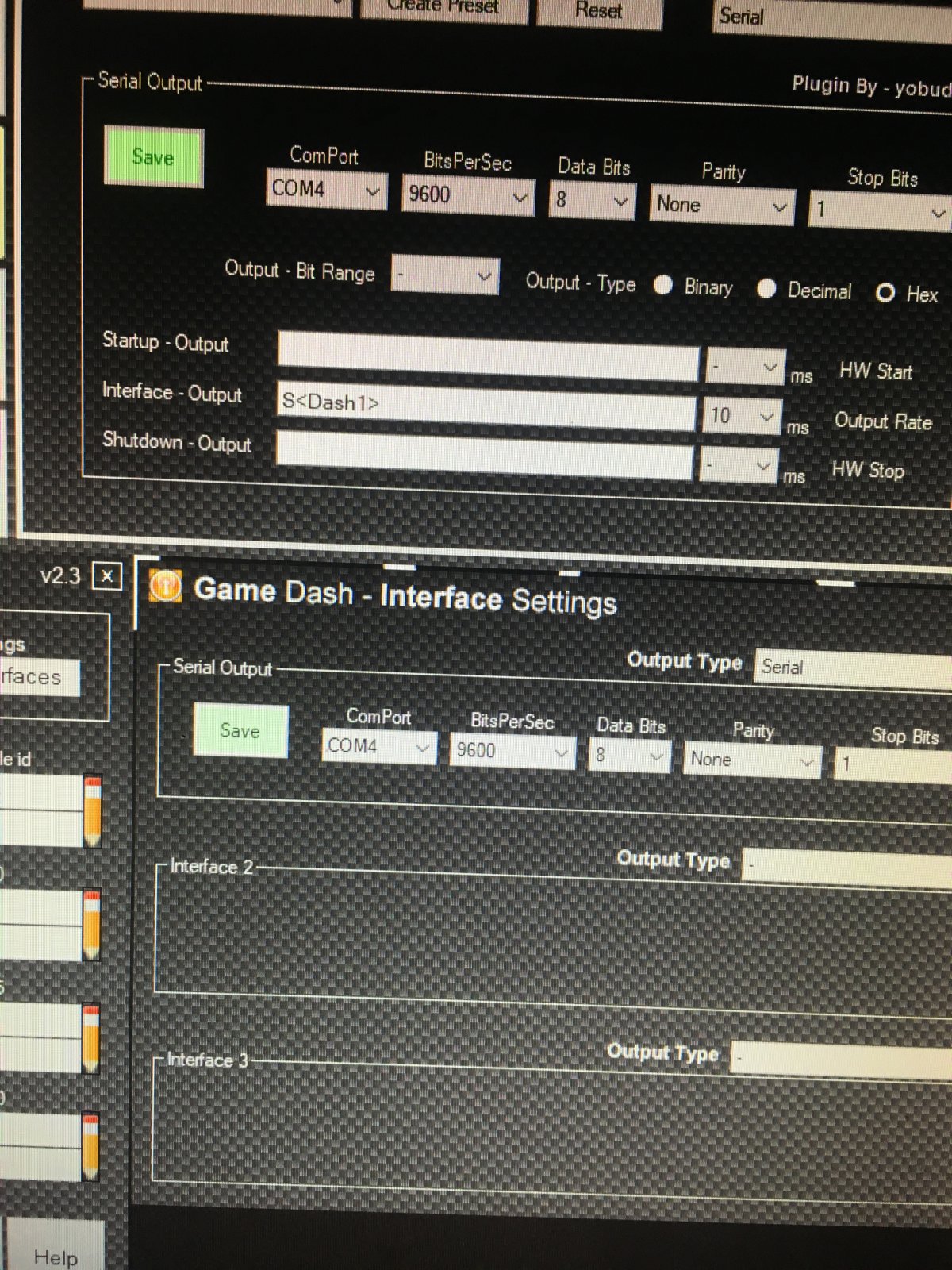Click the Shutdown - Output text field
952x1270 pixels.
click(484, 455)
